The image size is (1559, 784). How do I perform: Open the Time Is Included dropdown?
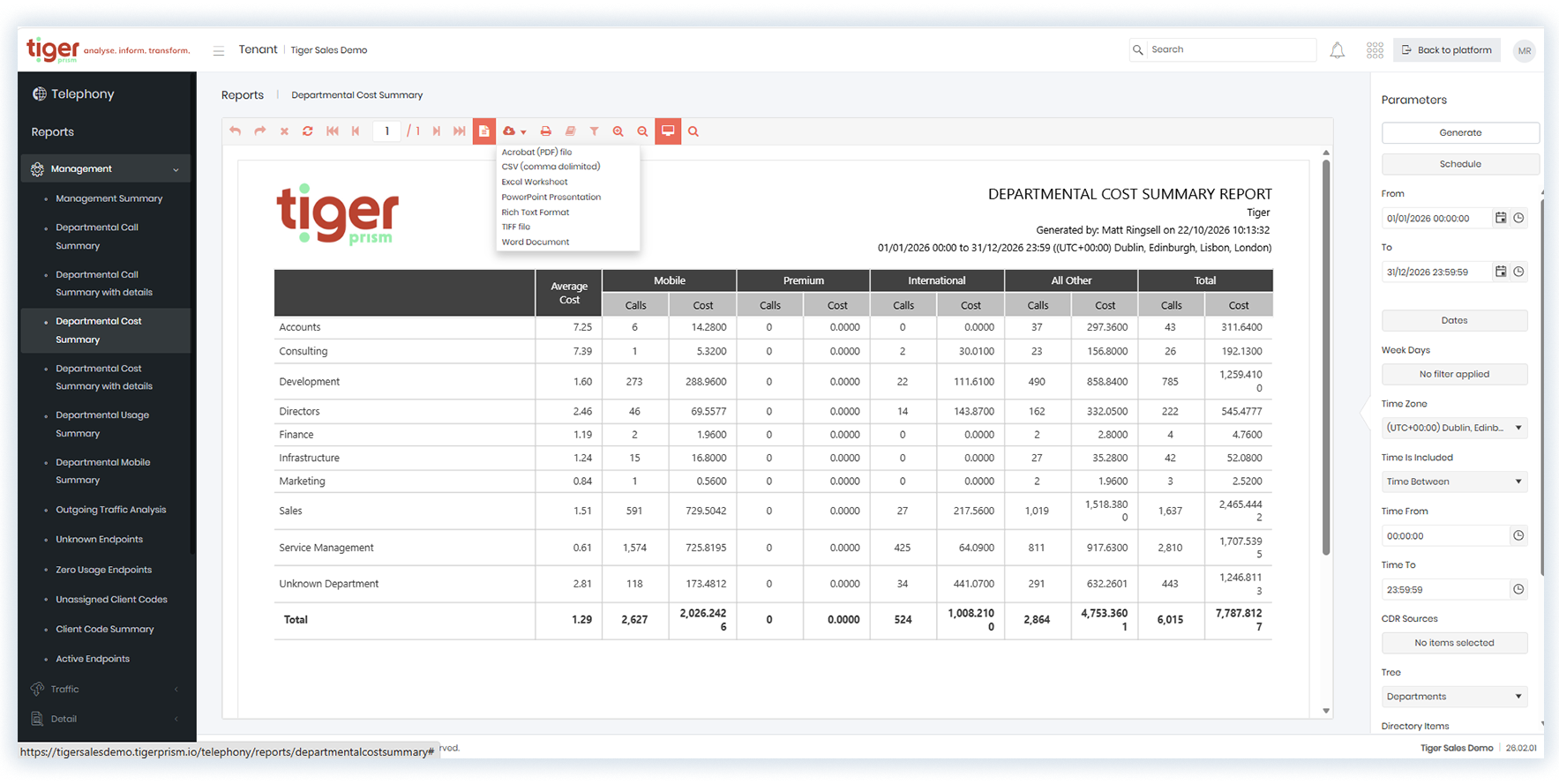(x=1454, y=482)
